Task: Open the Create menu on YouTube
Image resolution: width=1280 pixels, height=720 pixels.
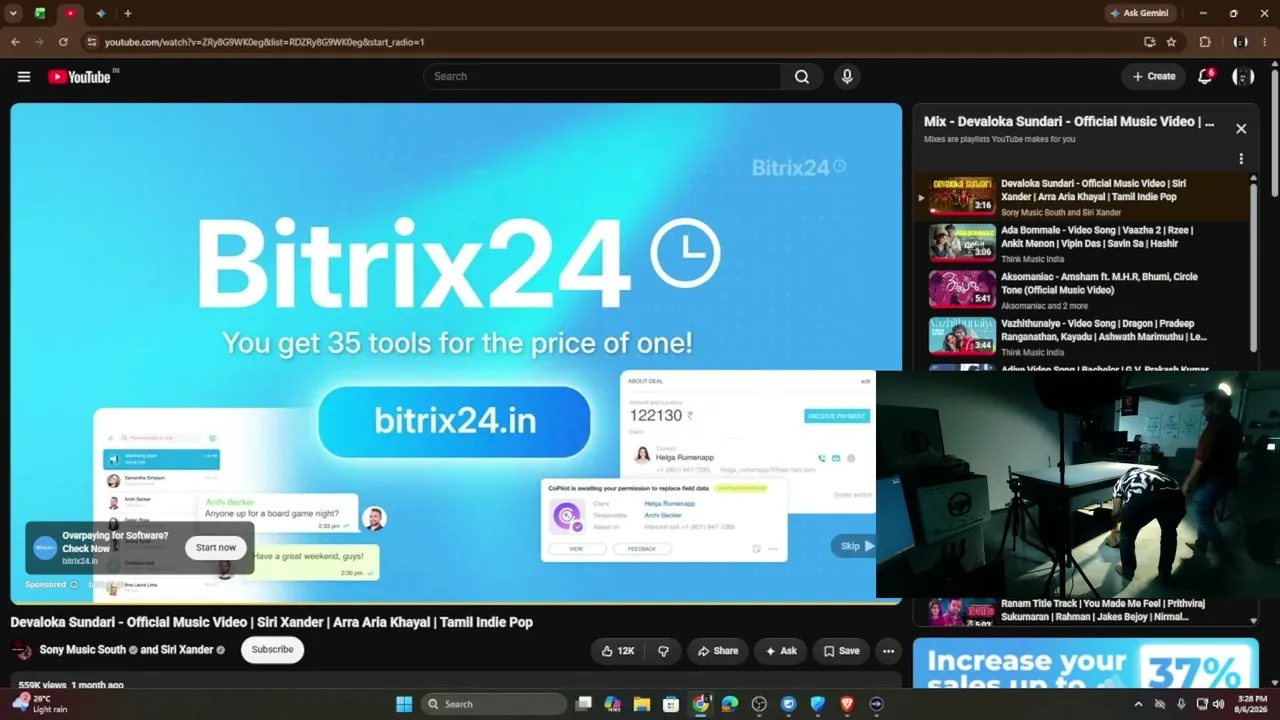Action: click(1153, 77)
